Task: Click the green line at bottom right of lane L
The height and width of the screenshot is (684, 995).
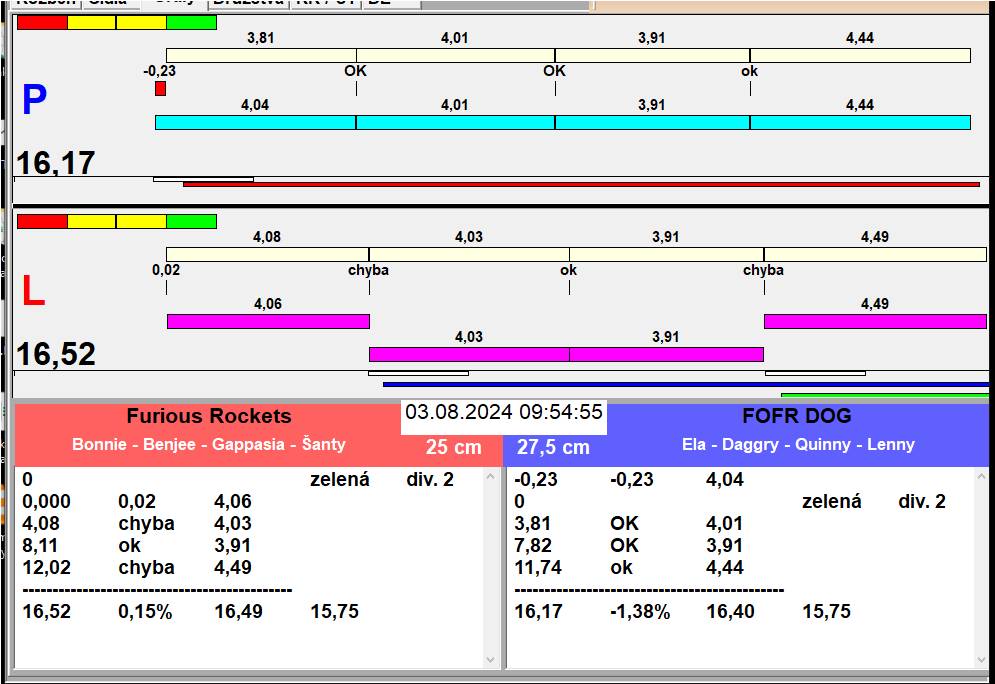Action: click(885, 395)
